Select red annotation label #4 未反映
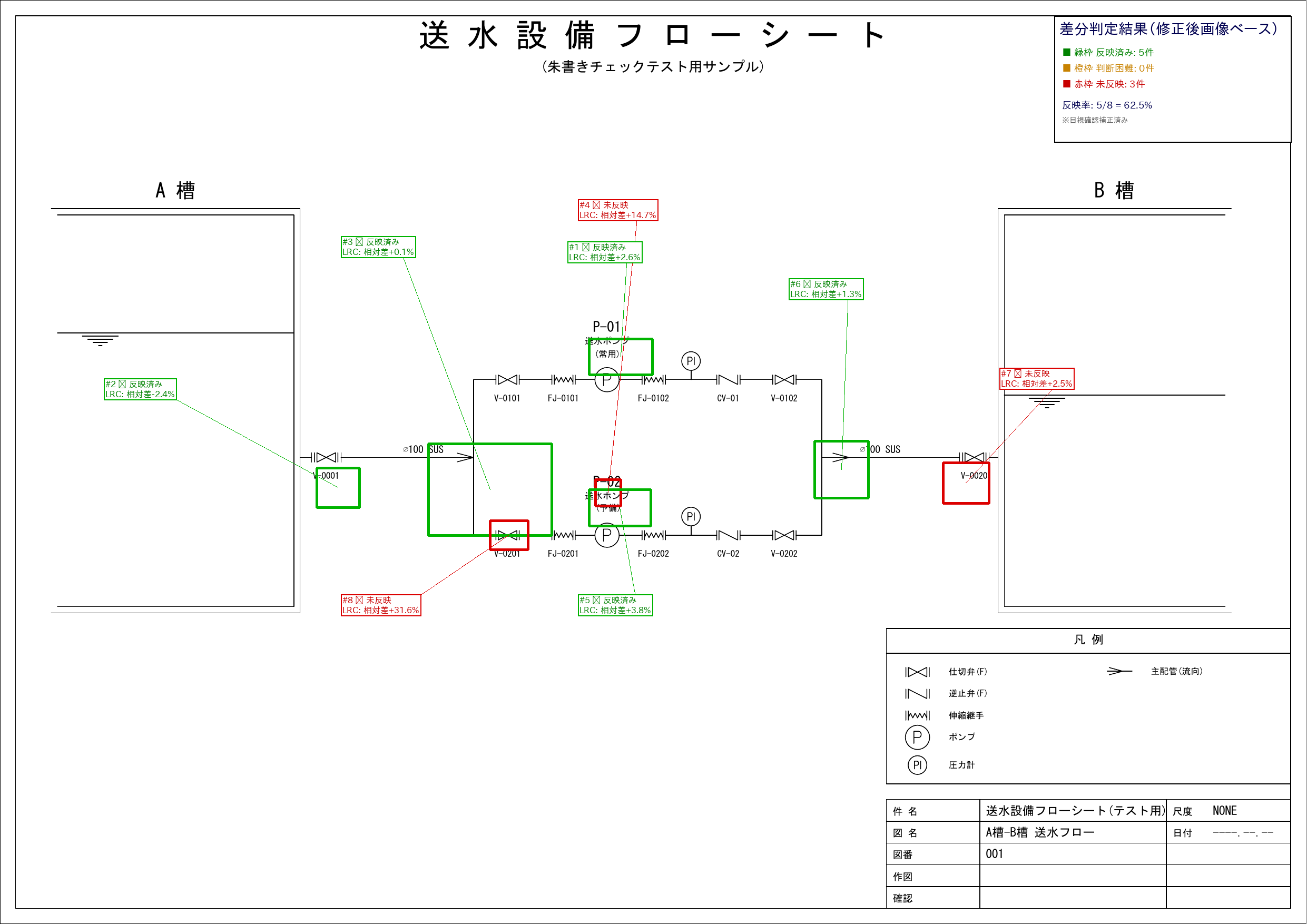 pyautogui.click(x=618, y=210)
